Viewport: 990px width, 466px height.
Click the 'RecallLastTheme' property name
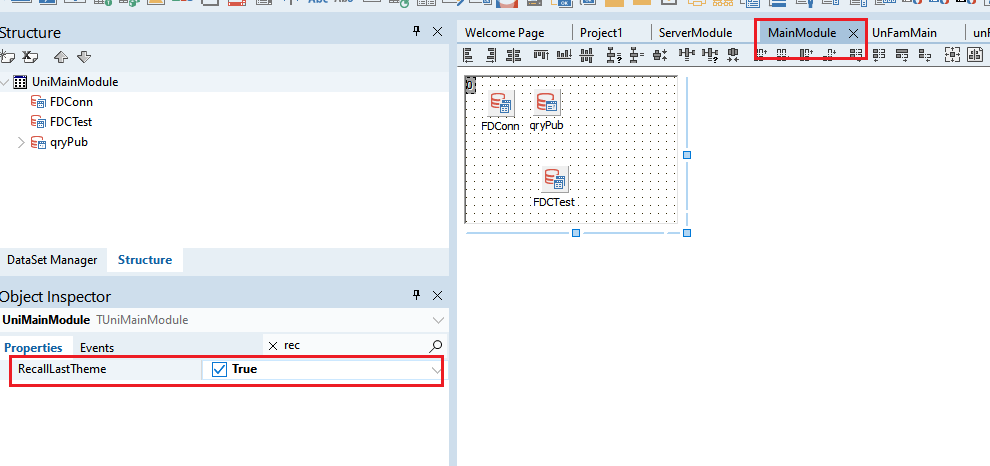(x=62, y=369)
